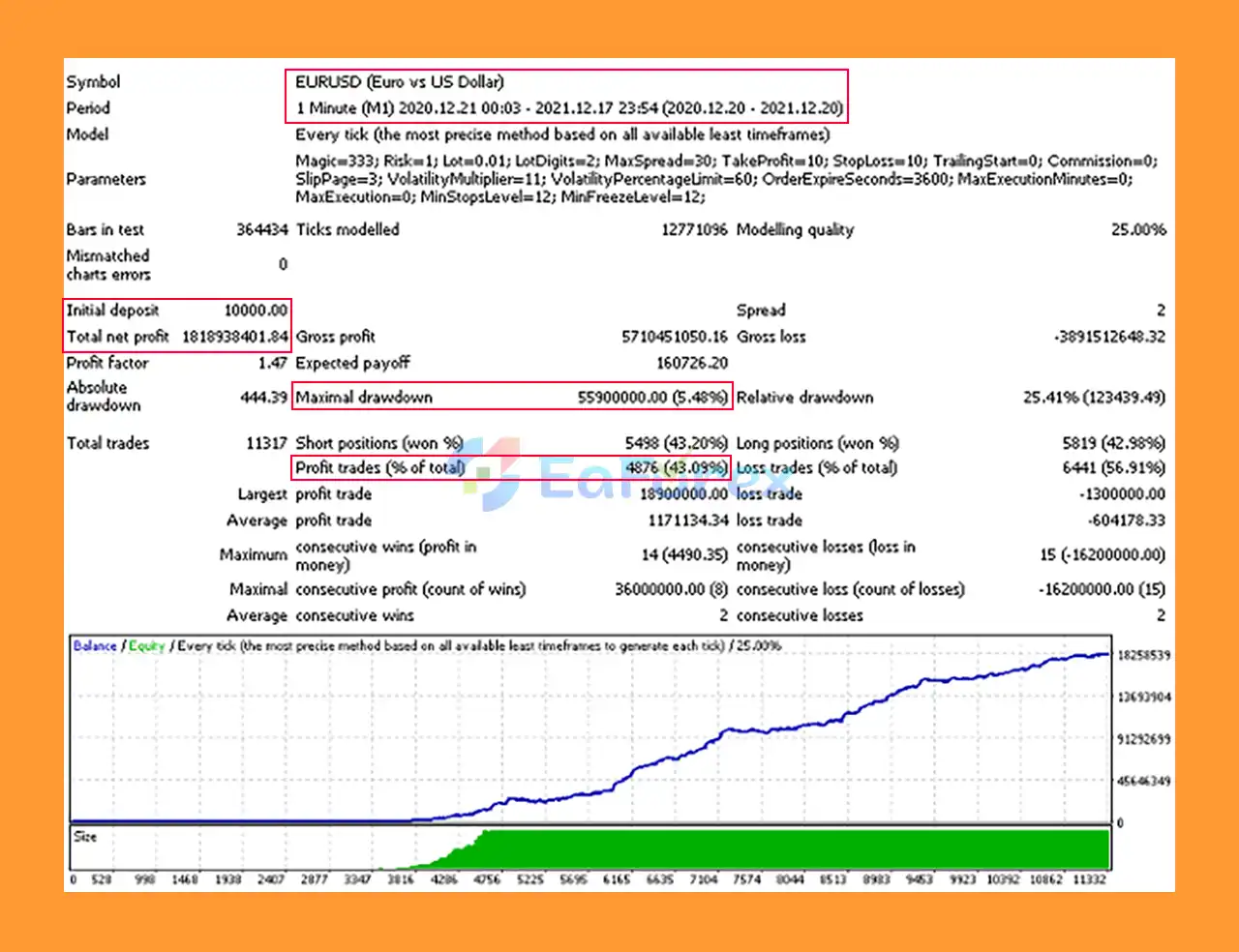Click the Profit trades (% of total) label
The height and width of the screenshot is (952, 1239).
[379, 468]
